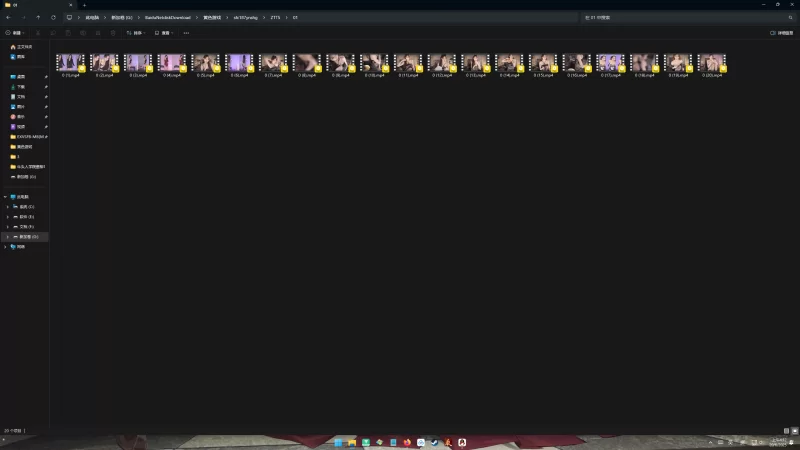Screen dimensions: 800x450
Task: Open the See more (three dots) toolbar menu
Action: pyautogui.click(x=186, y=33)
